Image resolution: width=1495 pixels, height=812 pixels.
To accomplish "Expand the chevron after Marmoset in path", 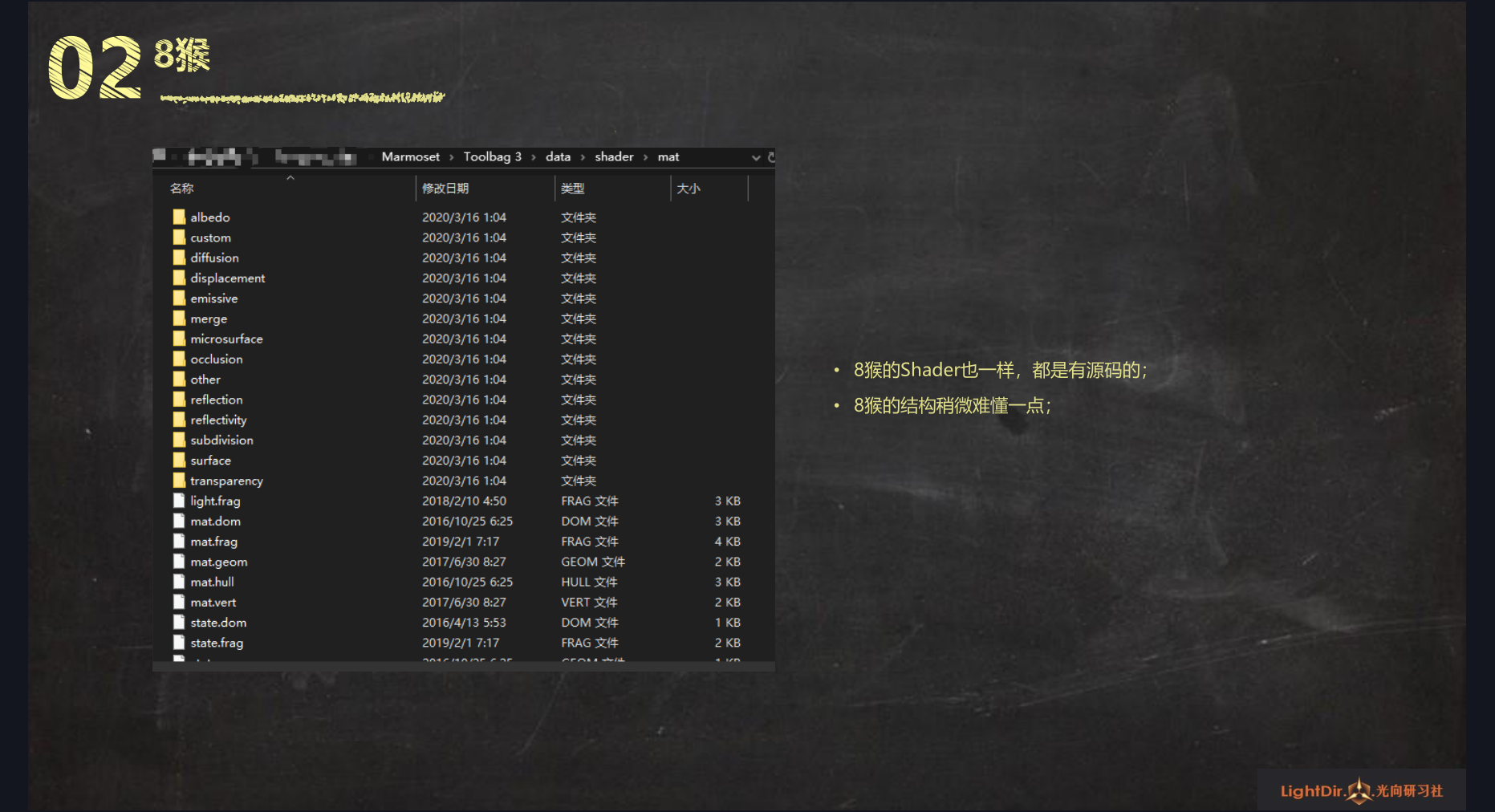I will tap(452, 157).
